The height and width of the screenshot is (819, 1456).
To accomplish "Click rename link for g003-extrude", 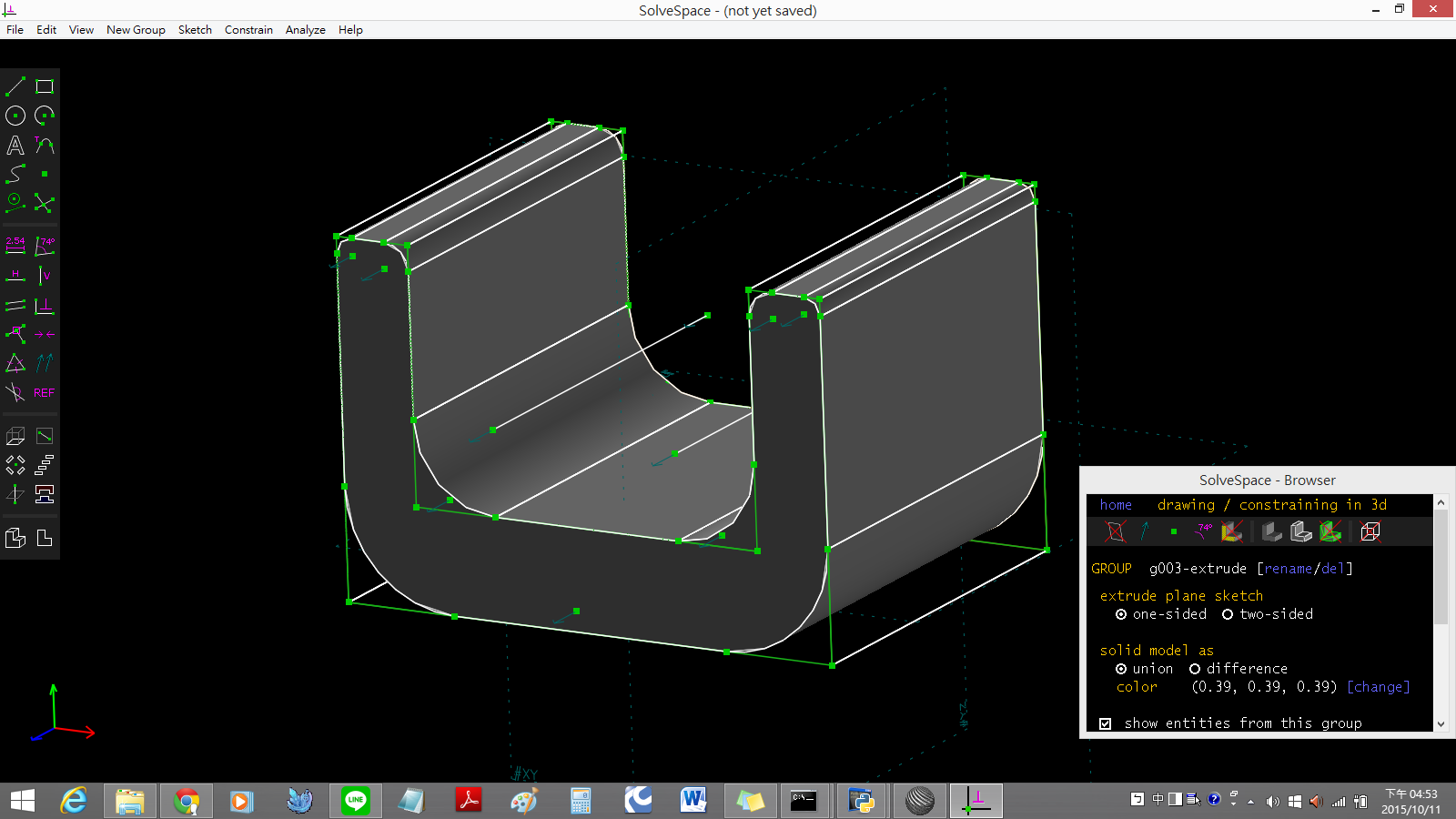I will pos(1288,569).
